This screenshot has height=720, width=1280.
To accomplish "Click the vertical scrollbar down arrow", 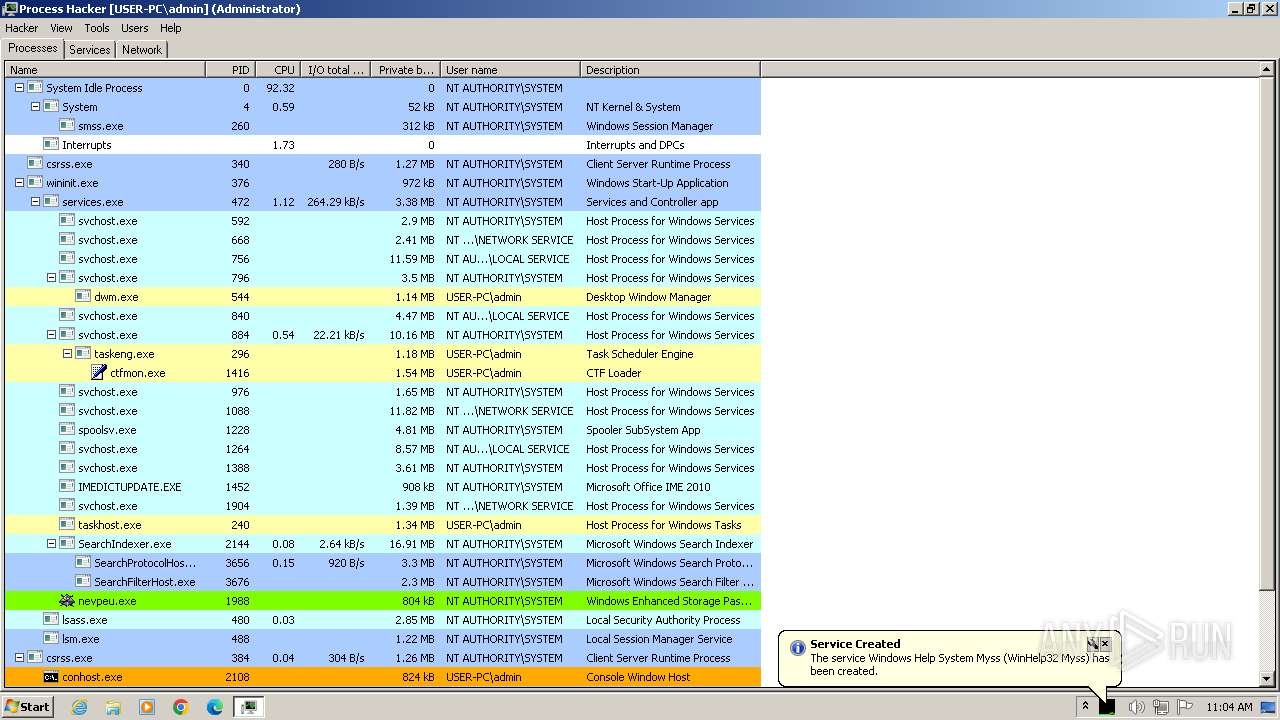I will (x=1269, y=679).
